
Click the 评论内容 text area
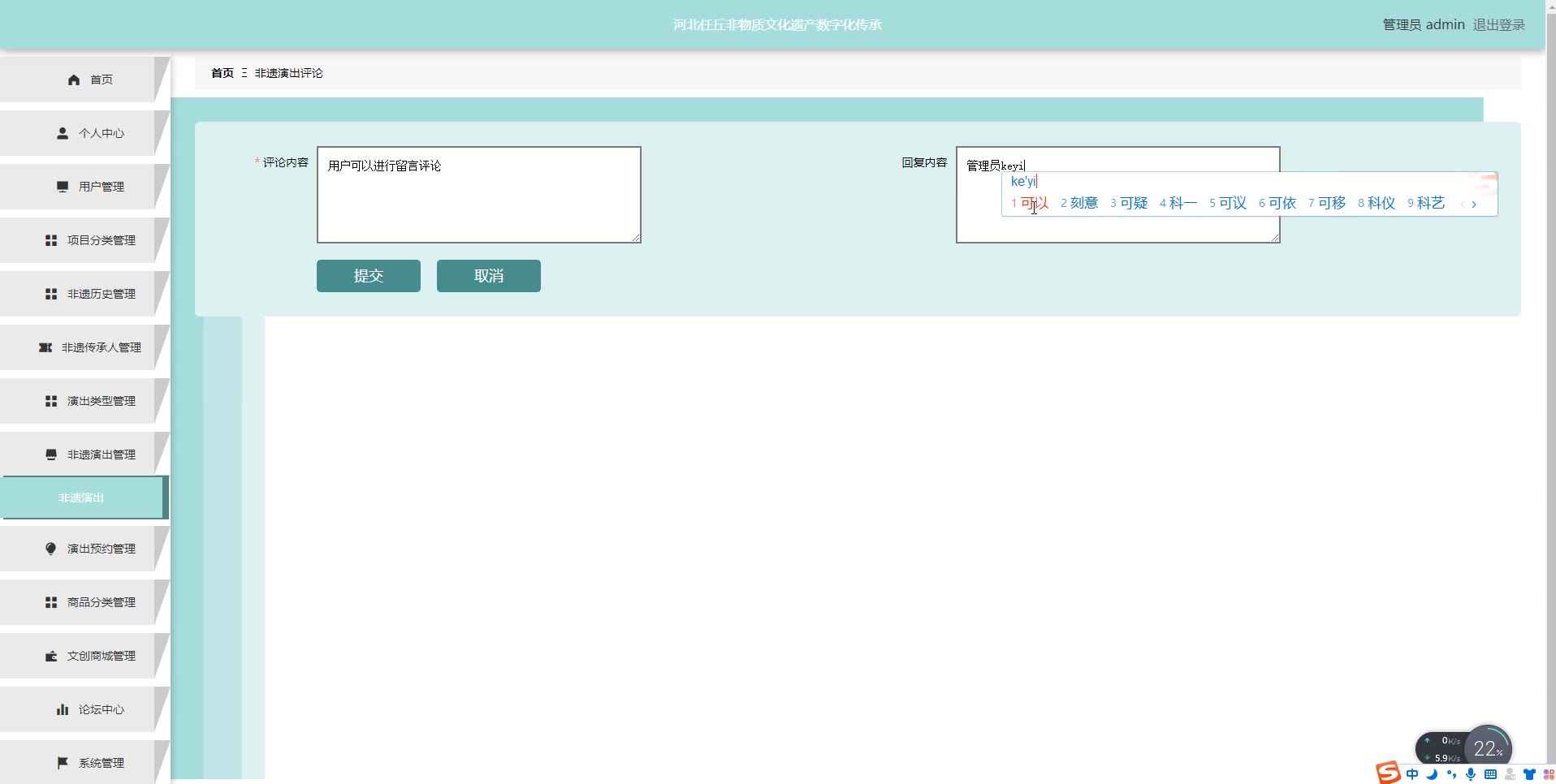[479, 195]
